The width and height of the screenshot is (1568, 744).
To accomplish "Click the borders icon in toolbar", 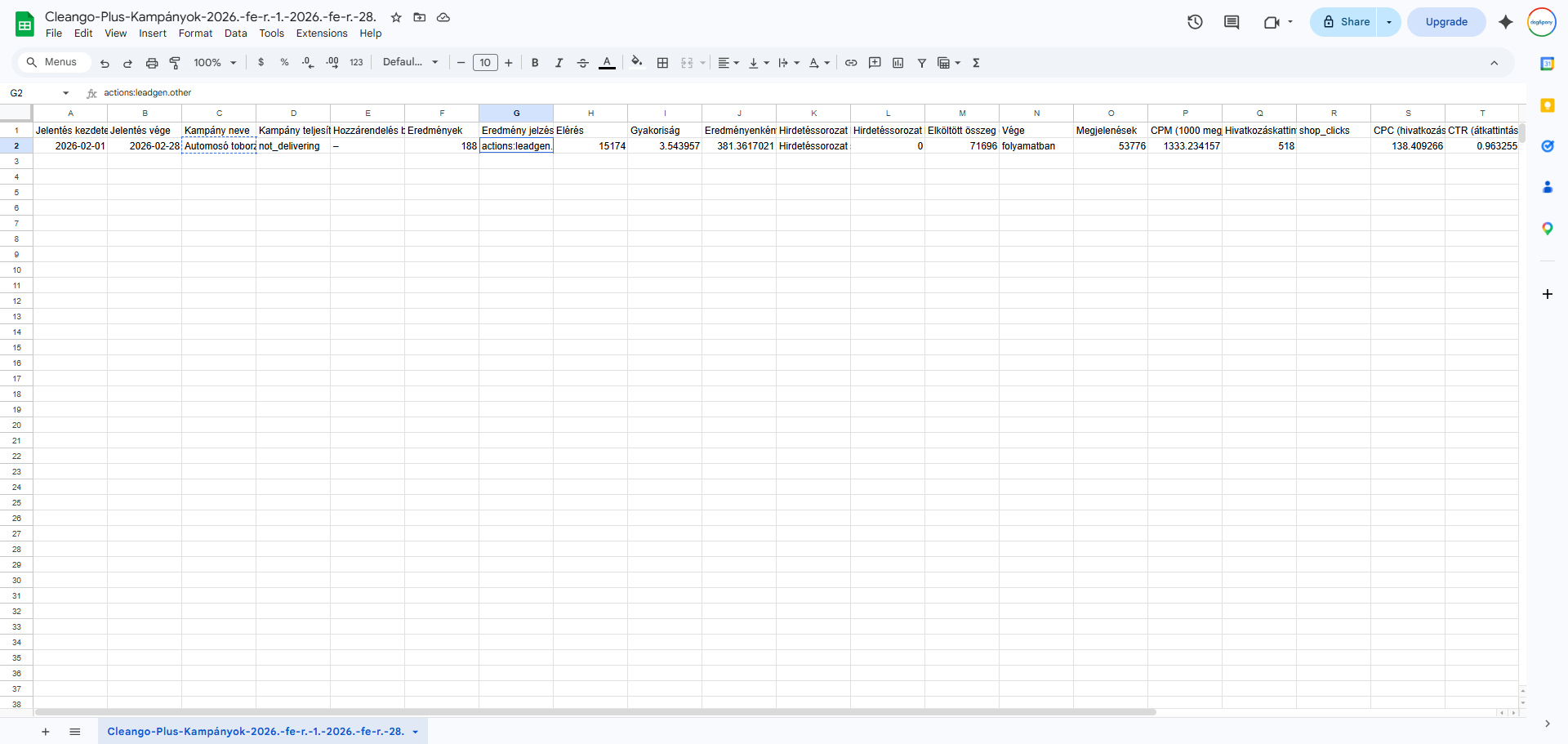I will [662, 63].
